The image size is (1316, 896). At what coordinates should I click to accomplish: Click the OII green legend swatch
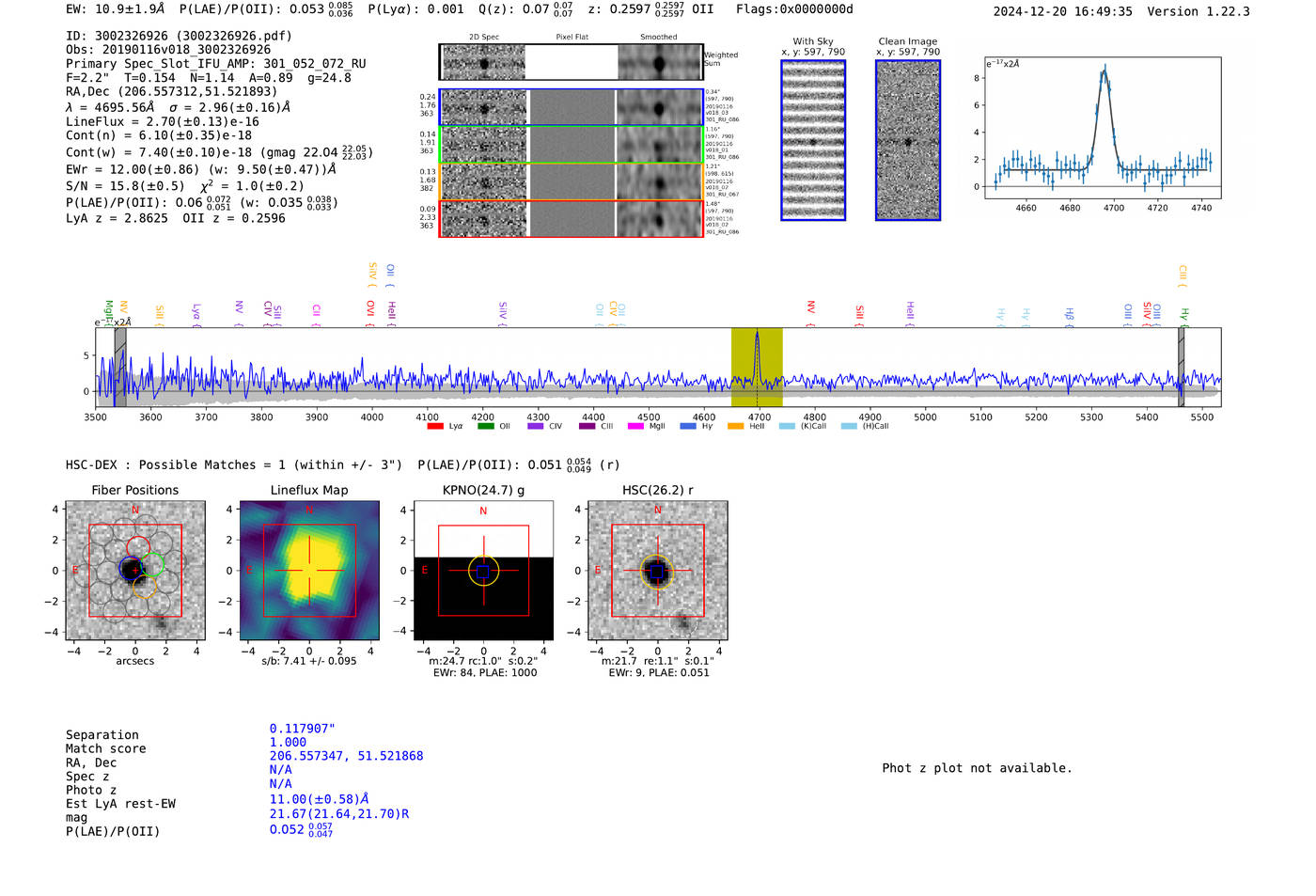tap(486, 426)
